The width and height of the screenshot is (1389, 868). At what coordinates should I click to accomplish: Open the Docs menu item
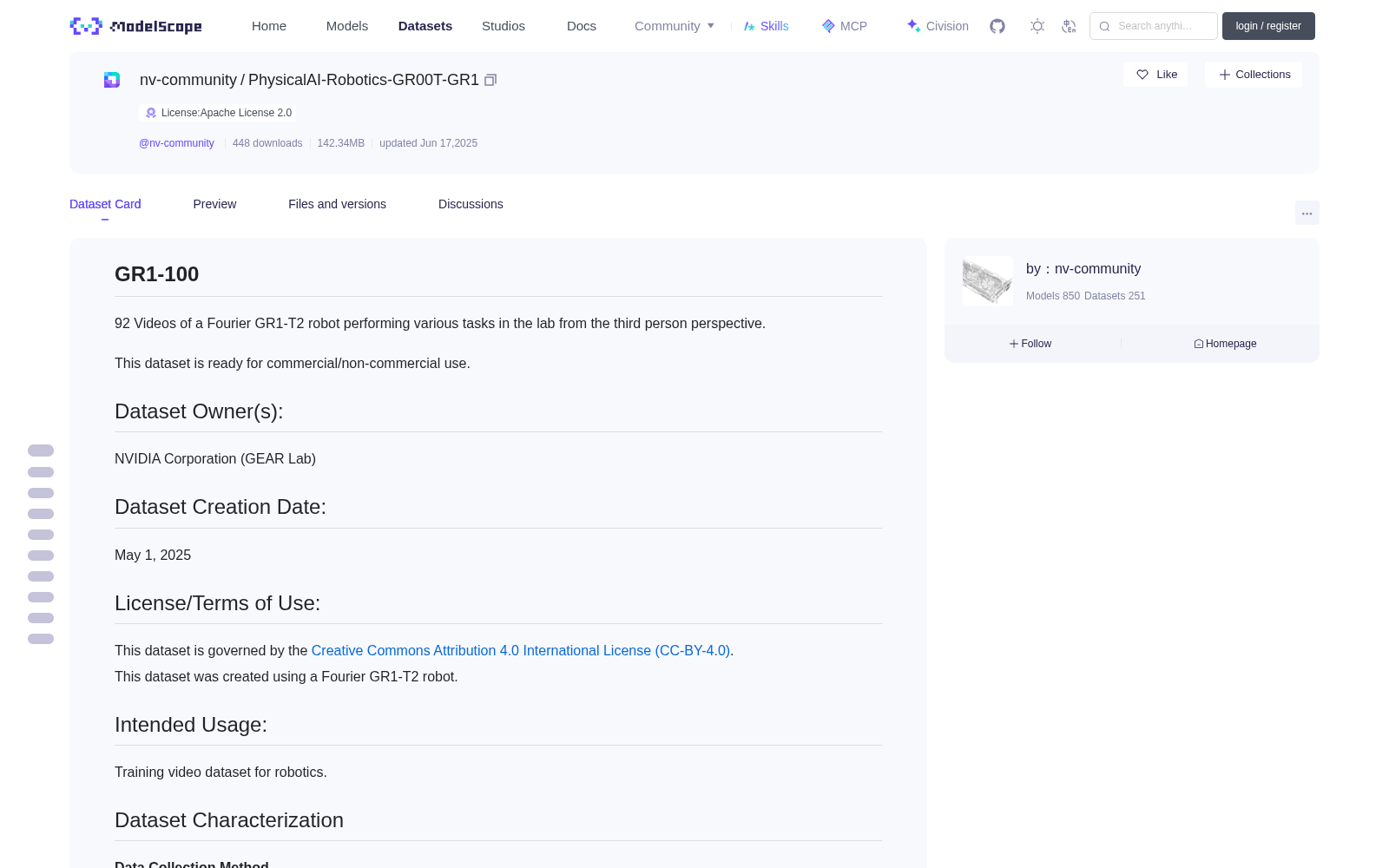point(582,26)
